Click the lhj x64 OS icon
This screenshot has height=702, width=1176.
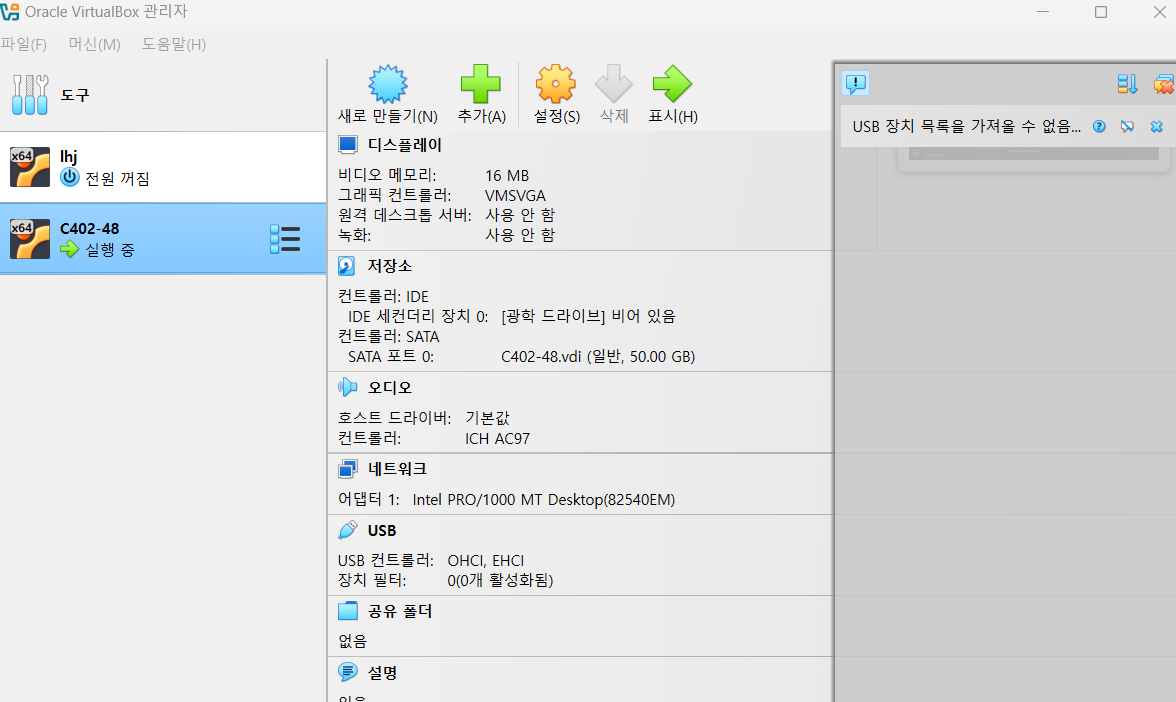pyautogui.click(x=30, y=166)
